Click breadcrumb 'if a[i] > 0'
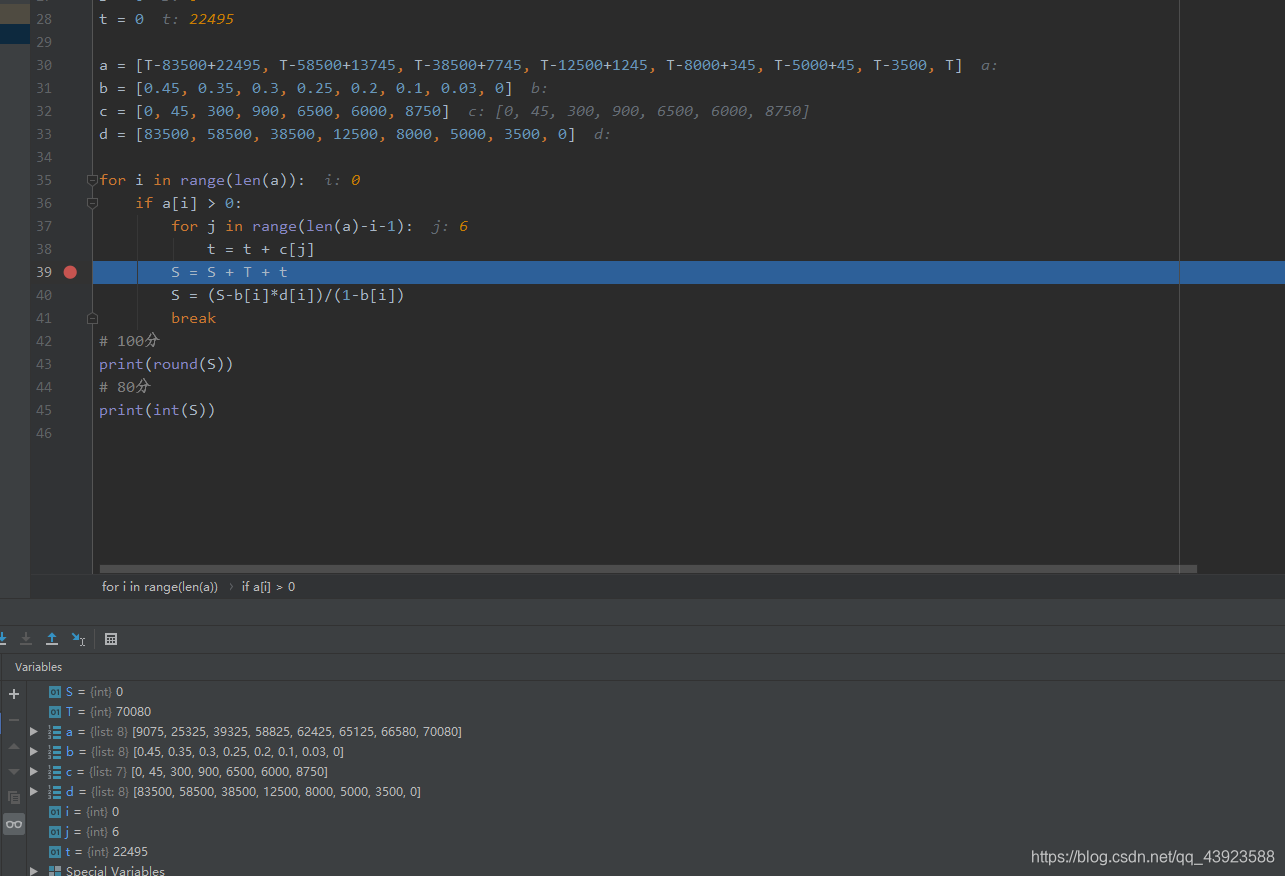 point(268,587)
